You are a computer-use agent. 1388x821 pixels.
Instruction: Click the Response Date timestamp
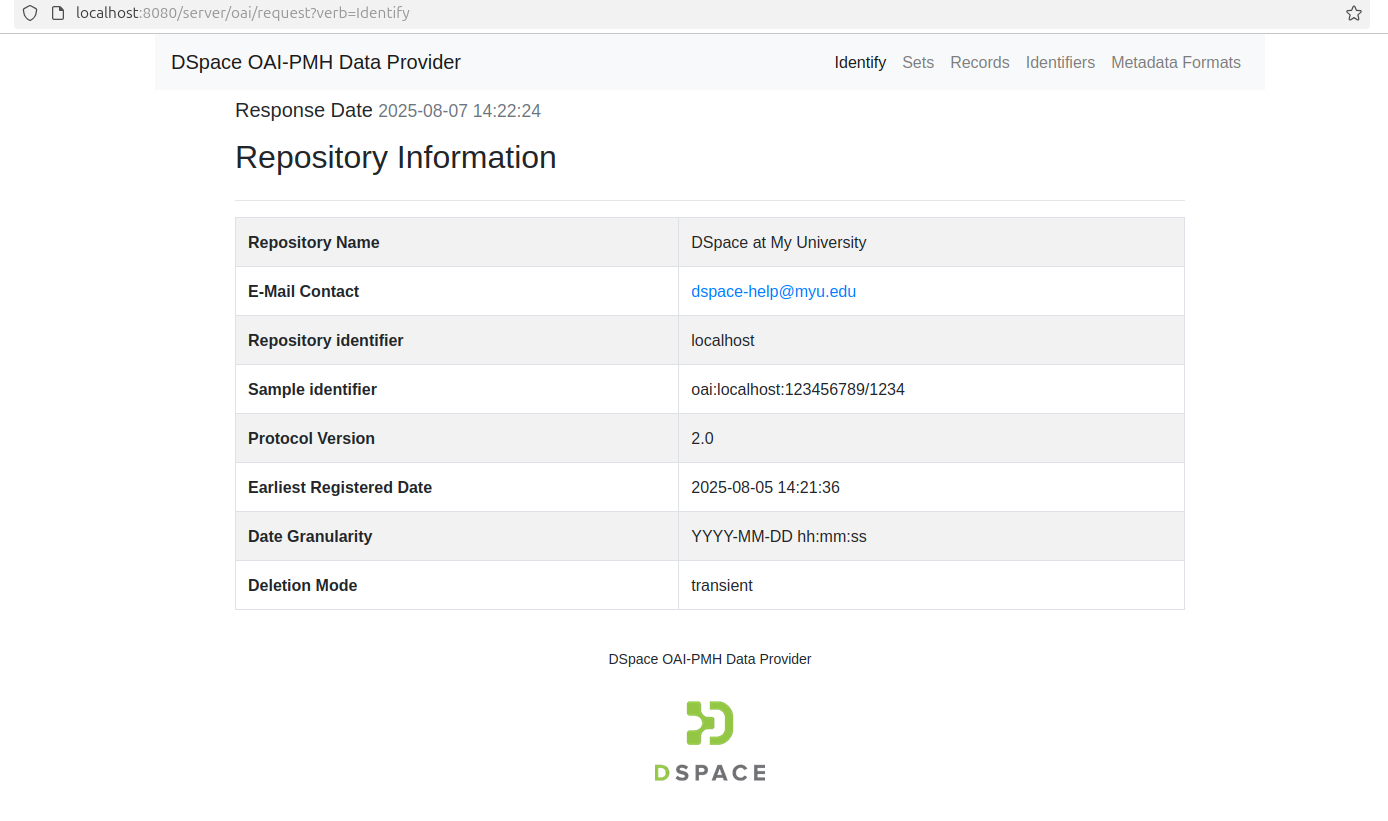(x=459, y=111)
